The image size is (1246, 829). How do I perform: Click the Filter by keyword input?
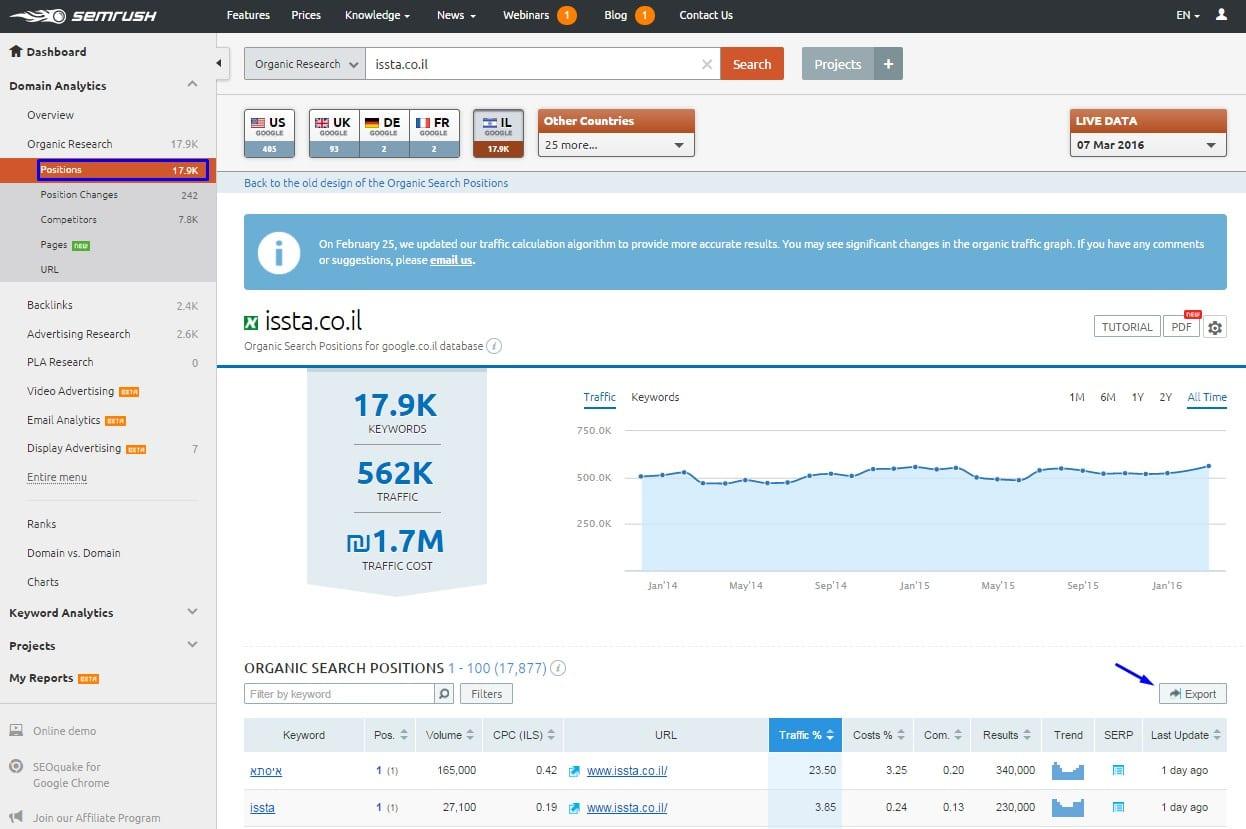[x=339, y=693]
